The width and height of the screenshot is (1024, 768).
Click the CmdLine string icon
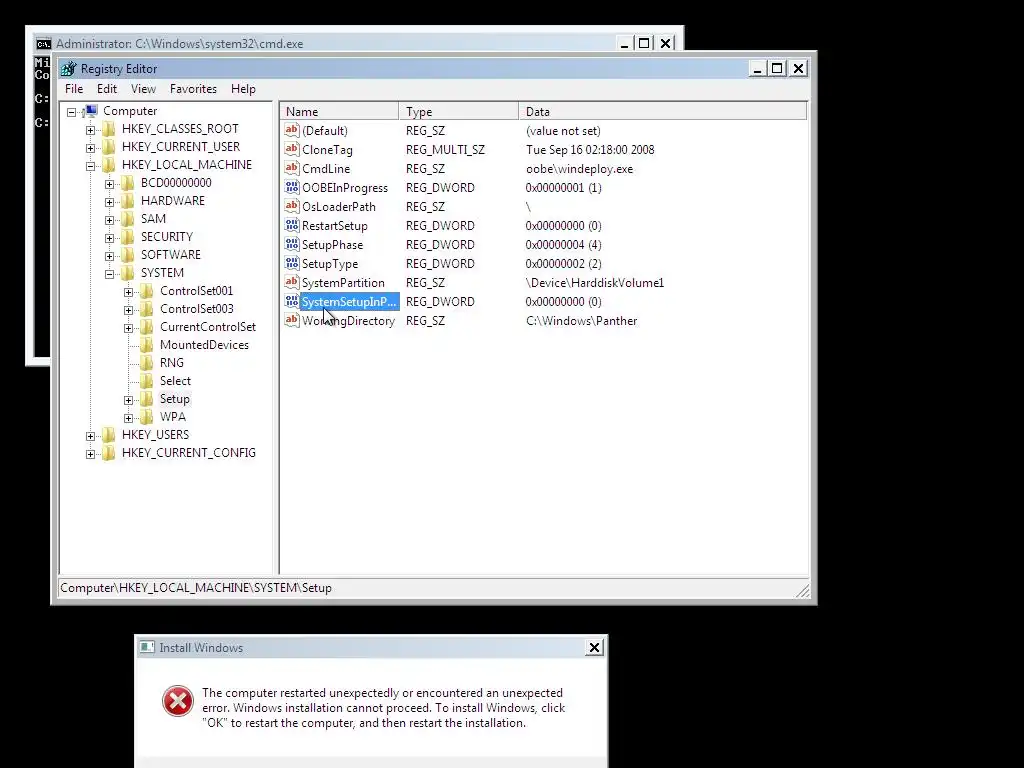tap(292, 168)
